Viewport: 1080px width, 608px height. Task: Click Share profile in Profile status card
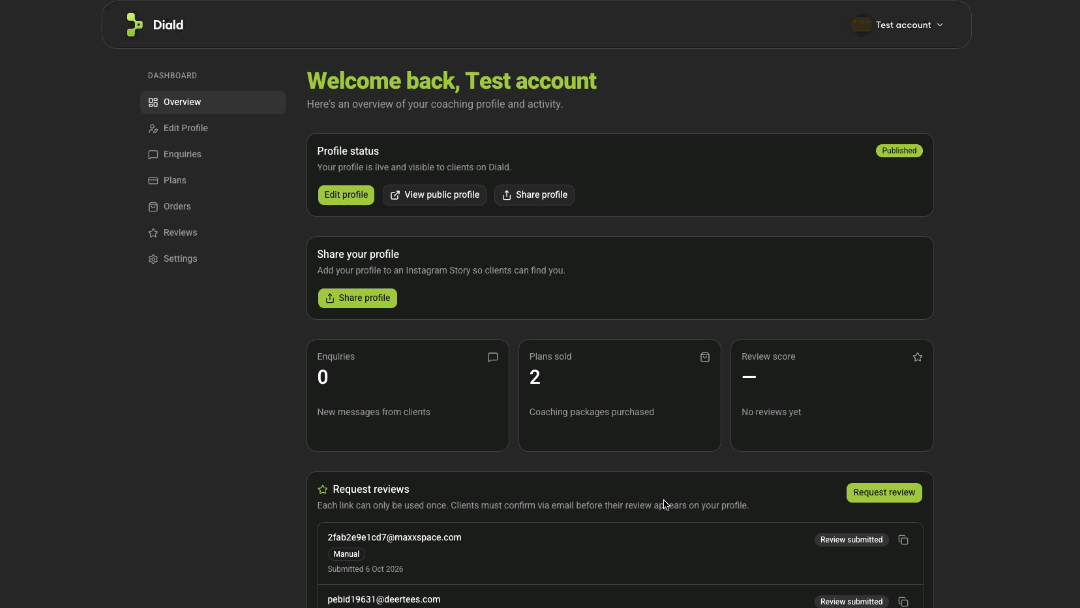click(534, 195)
